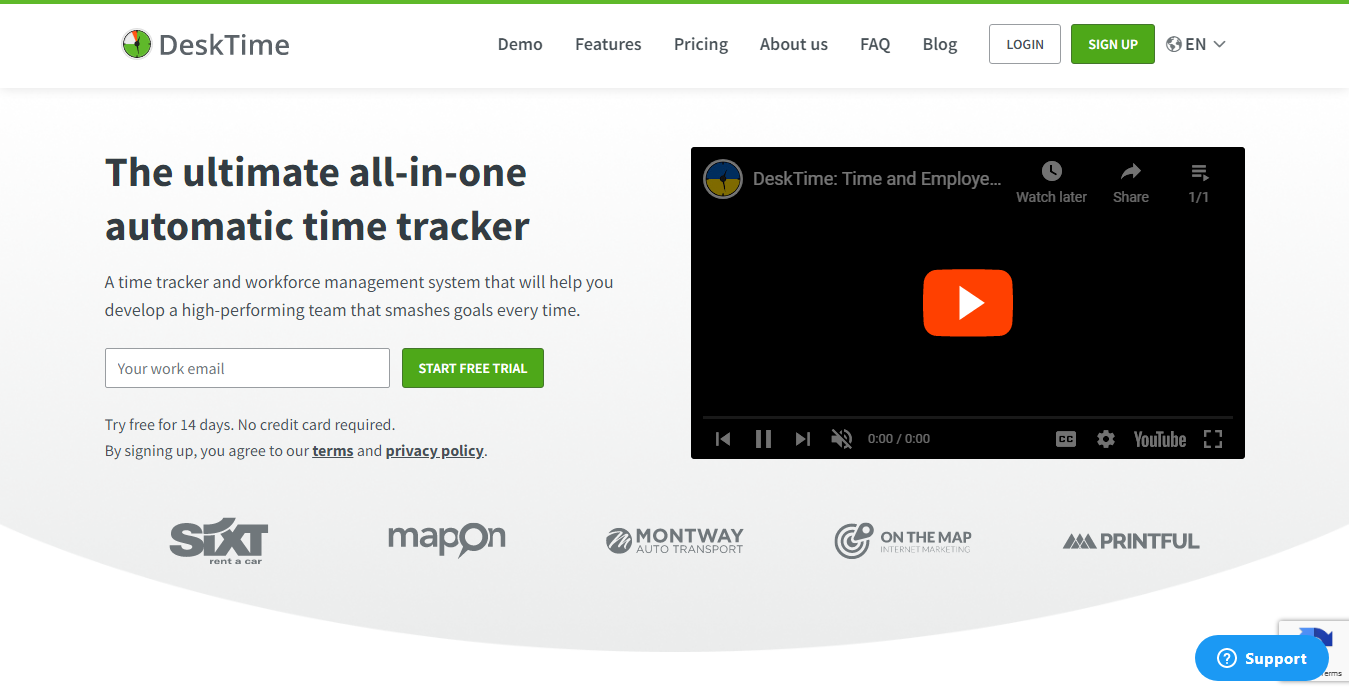
Task: Toggle closed captions on the video
Action: [1066, 439]
